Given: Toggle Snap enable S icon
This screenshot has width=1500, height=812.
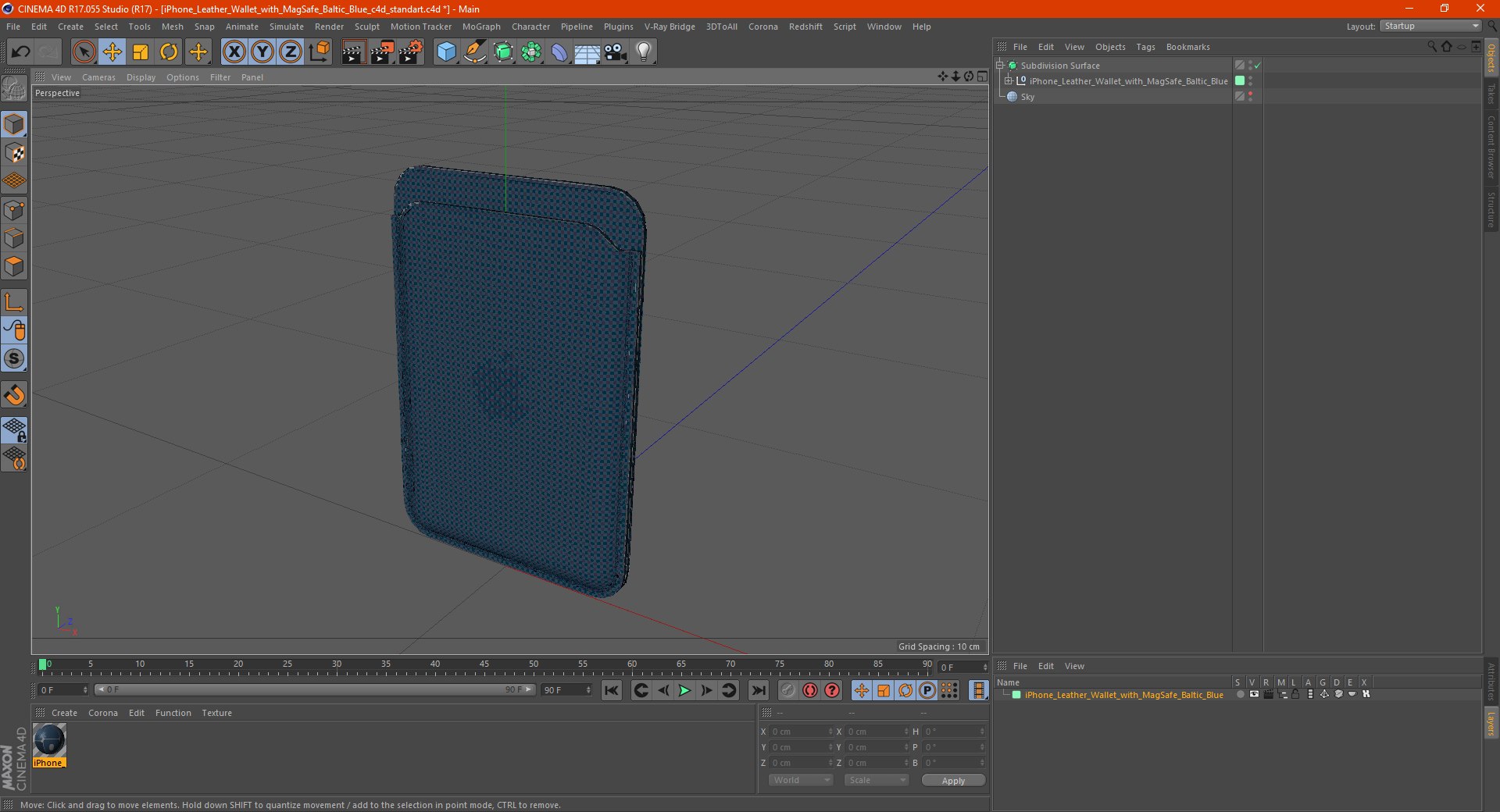Looking at the screenshot, I should coord(15,358).
